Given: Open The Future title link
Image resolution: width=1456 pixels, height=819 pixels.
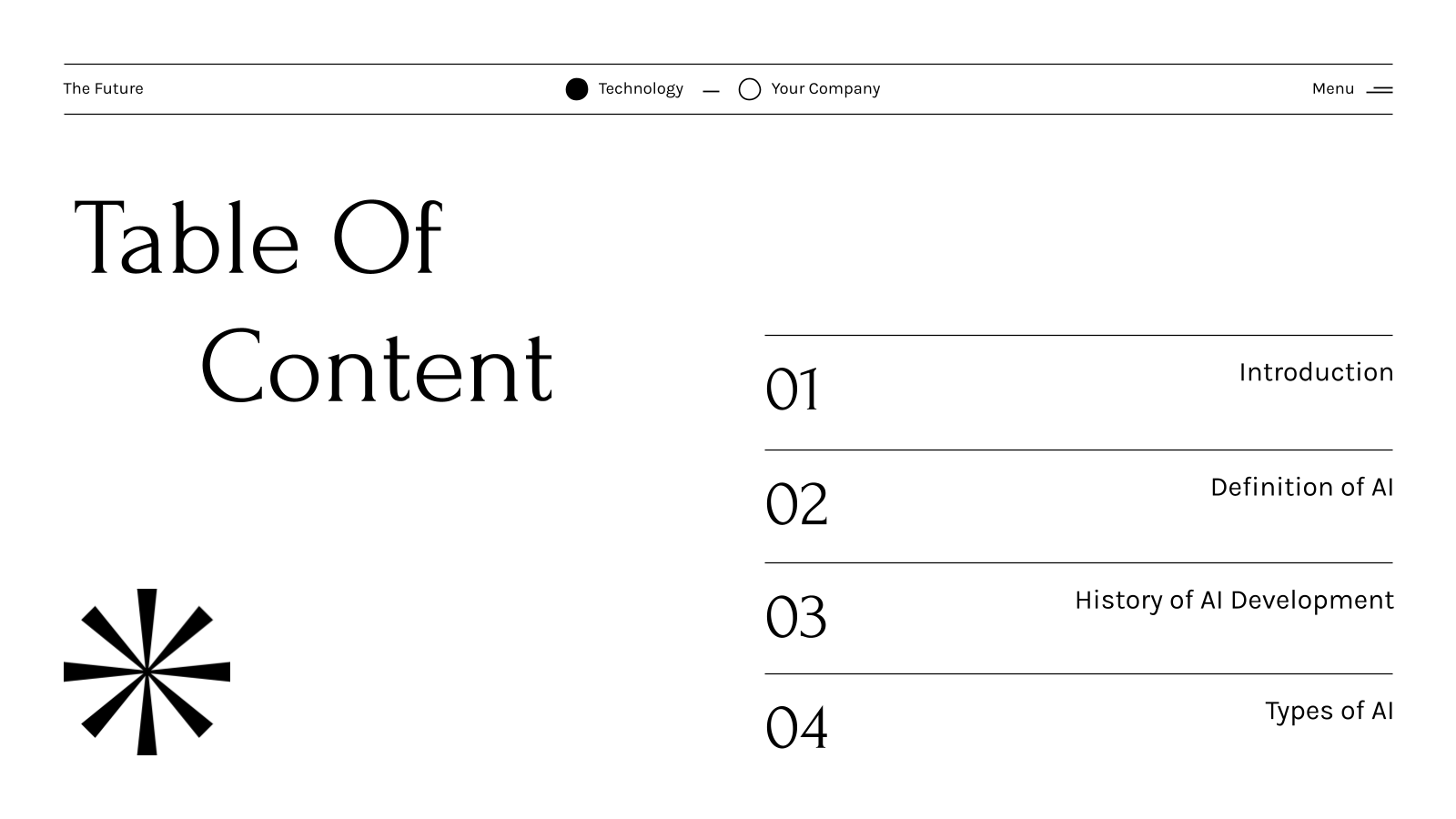Looking at the screenshot, I should (103, 88).
